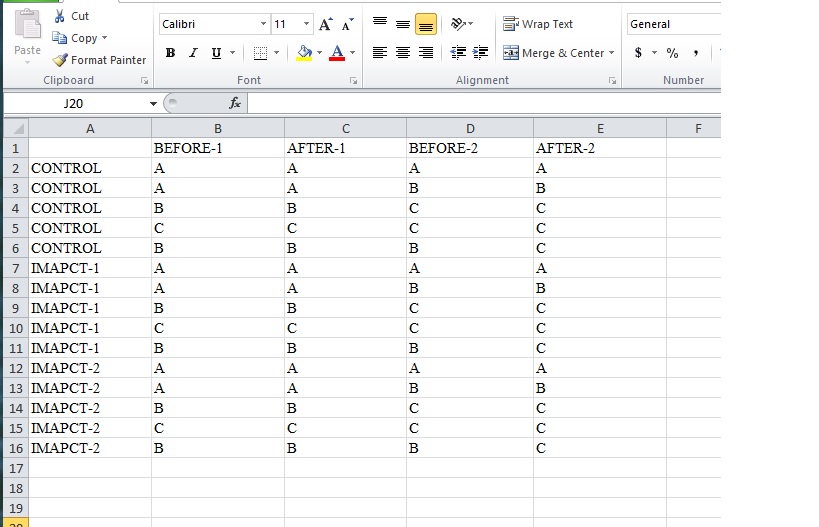
Task: Expand the Font Color palette arrow
Action: tap(353, 53)
